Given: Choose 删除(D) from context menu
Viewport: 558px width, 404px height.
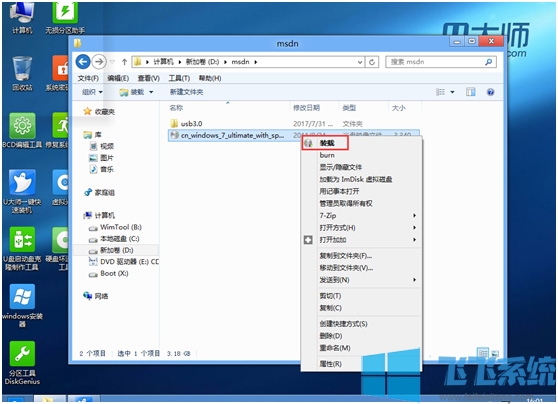Looking at the screenshot, I should pos(361,336).
